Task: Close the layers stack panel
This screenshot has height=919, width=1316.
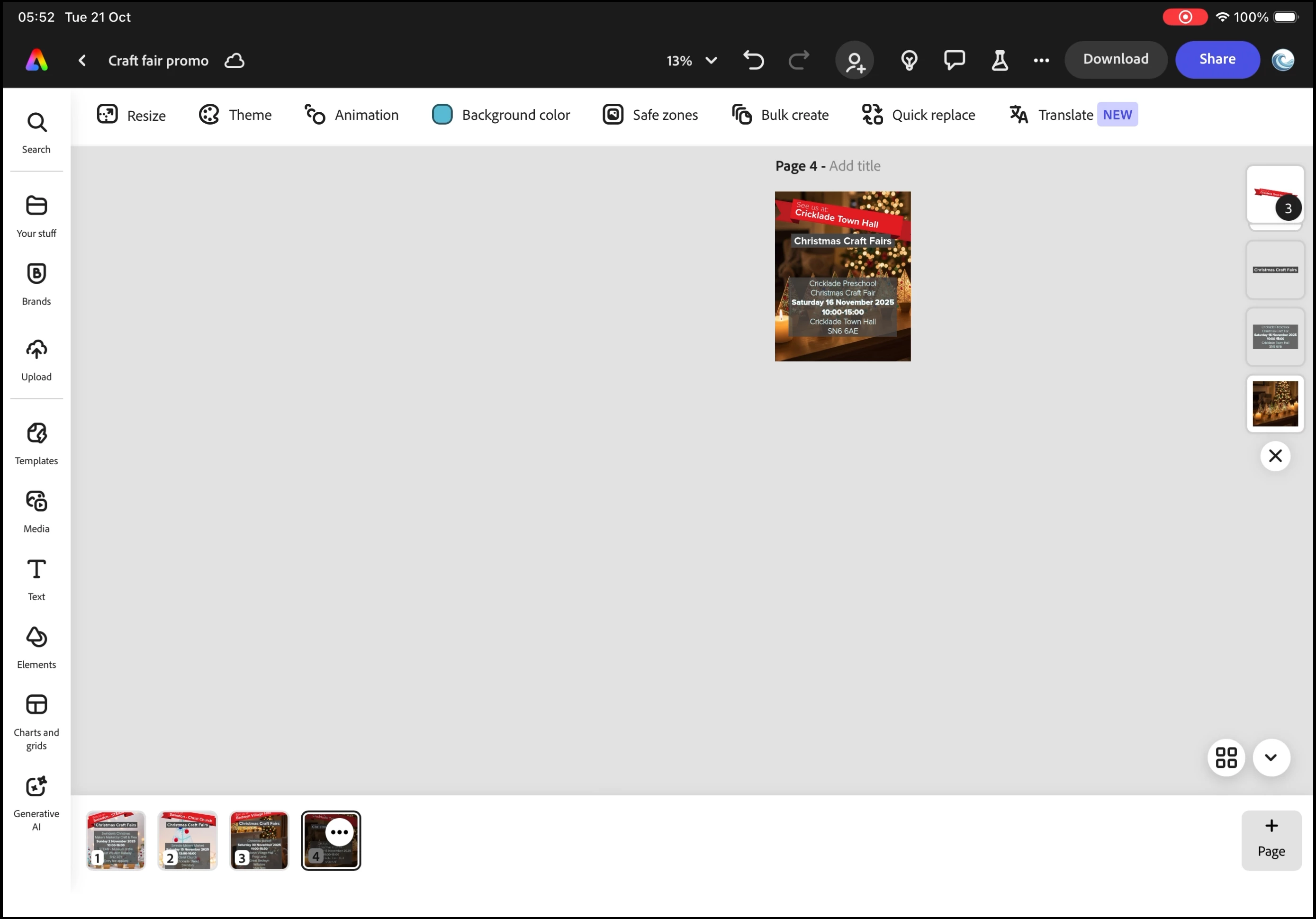Action: point(1275,456)
